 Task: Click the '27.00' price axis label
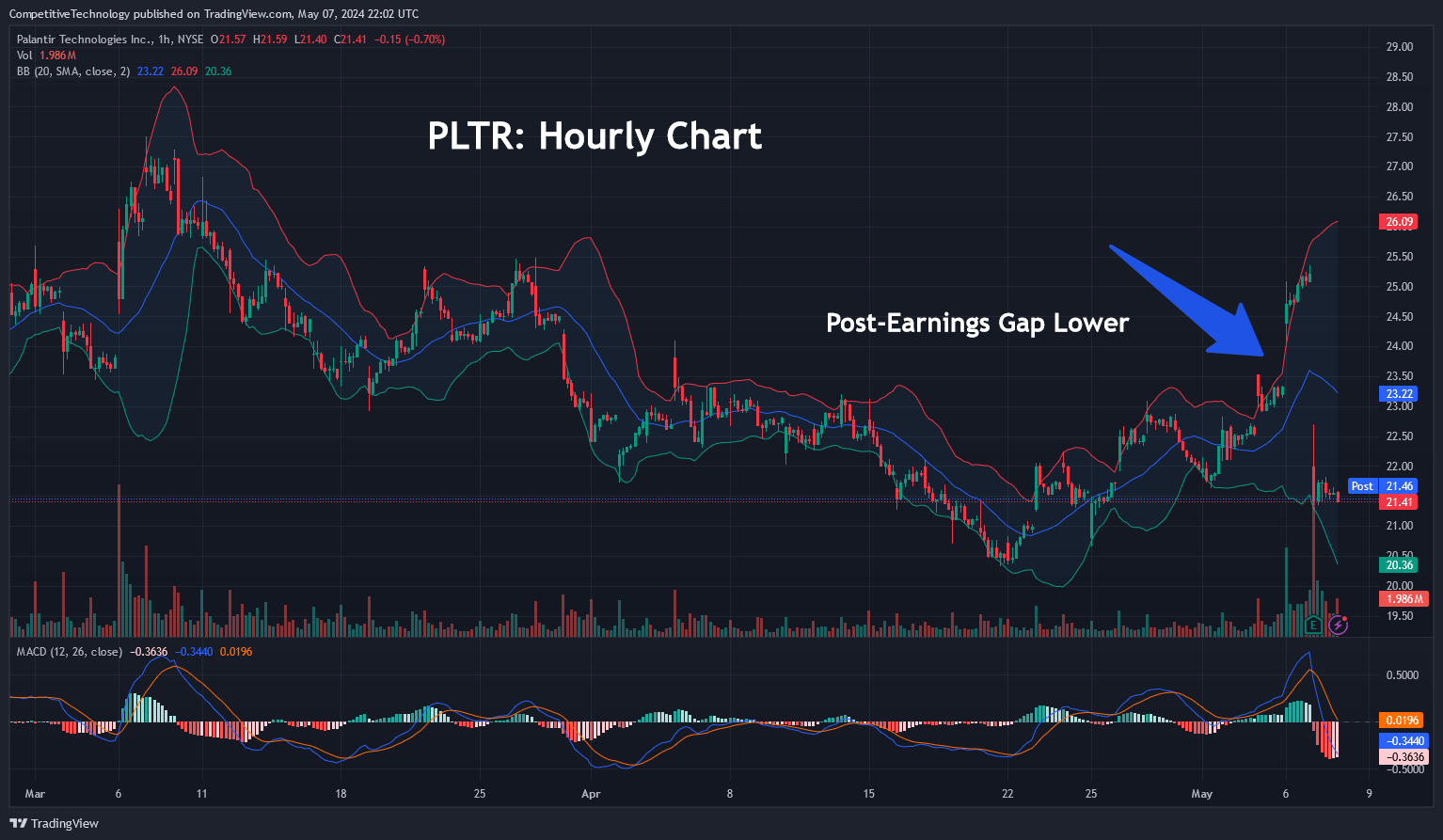coord(1400,166)
